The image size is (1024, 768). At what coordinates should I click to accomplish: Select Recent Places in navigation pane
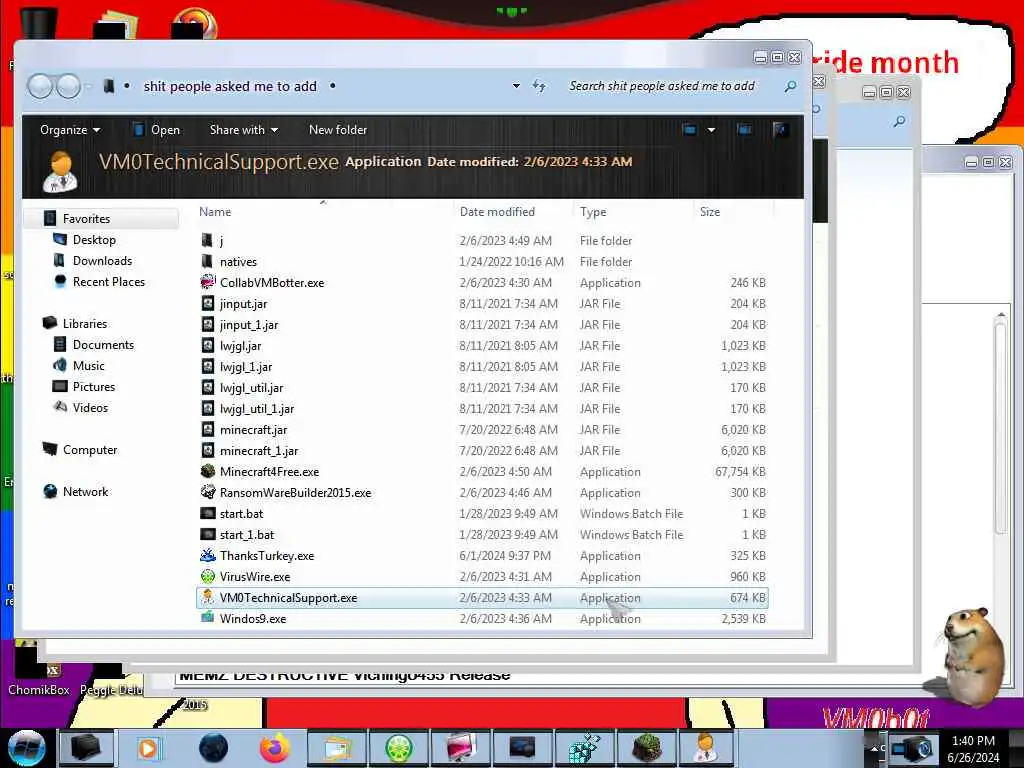[108, 281]
